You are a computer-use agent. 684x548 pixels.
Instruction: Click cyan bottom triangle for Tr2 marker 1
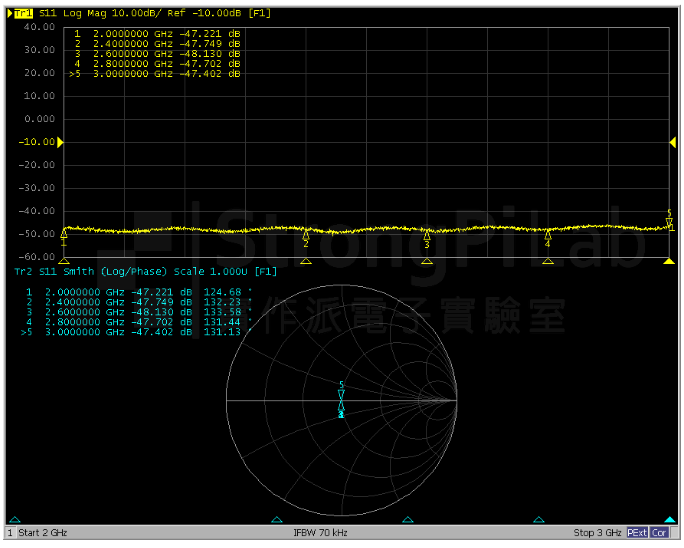[x=15, y=519]
